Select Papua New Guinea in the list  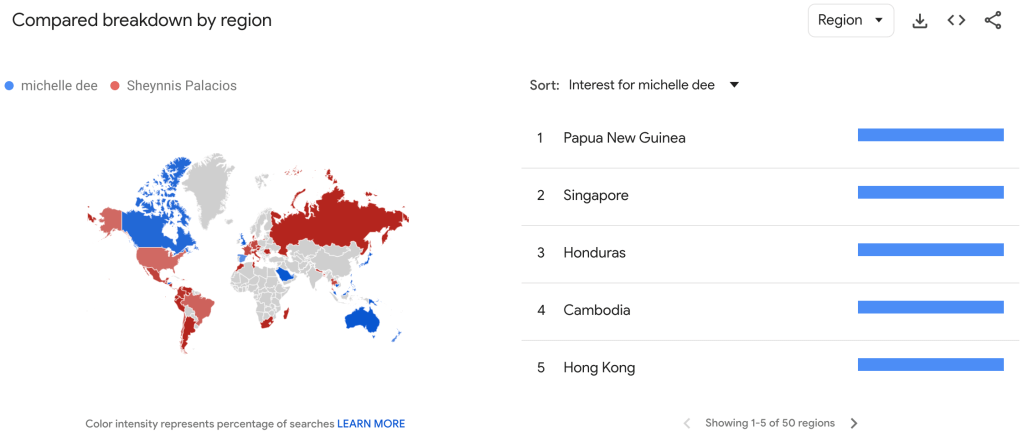pyautogui.click(x=624, y=138)
